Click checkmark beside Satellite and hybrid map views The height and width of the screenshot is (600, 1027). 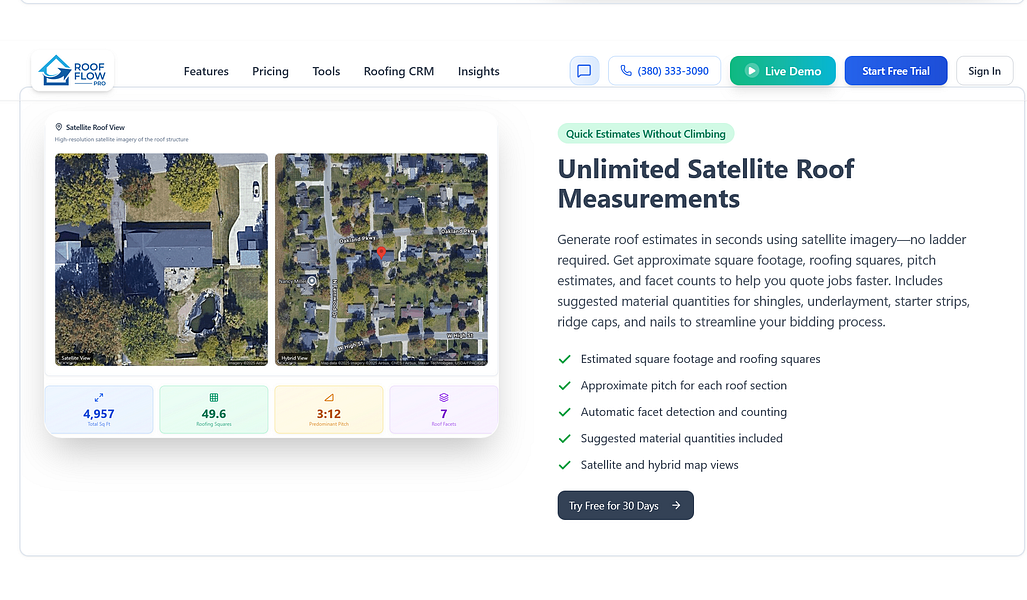coord(564,465)
